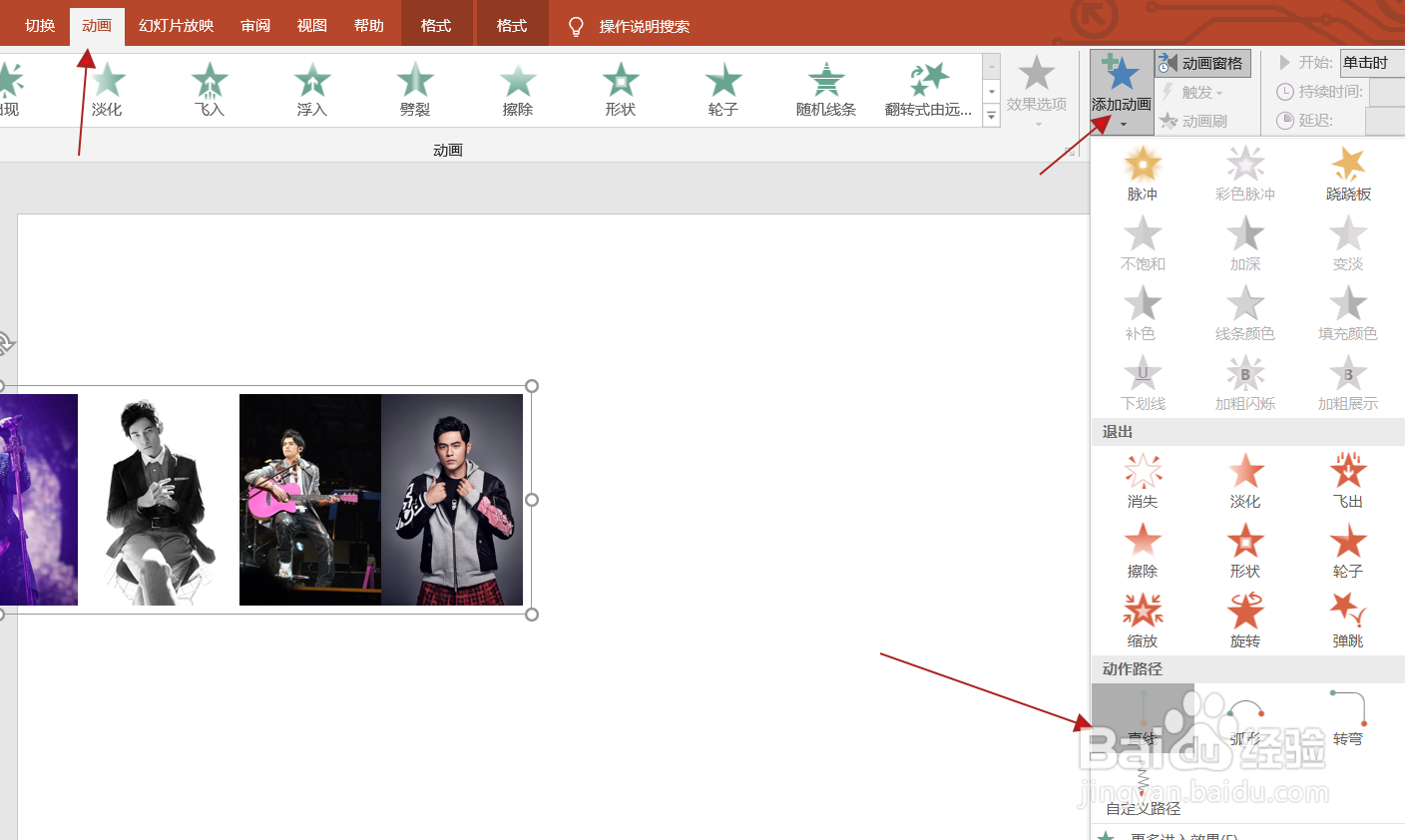
Task: Apply the 翻转式由远 animation
Action: (x=929, y=90)
